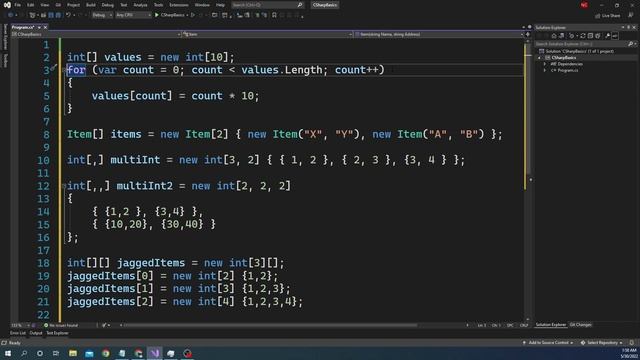This screenshot has height=360, width=640.
Task: Click the Visual Studio logo icon
Action: 7,5
